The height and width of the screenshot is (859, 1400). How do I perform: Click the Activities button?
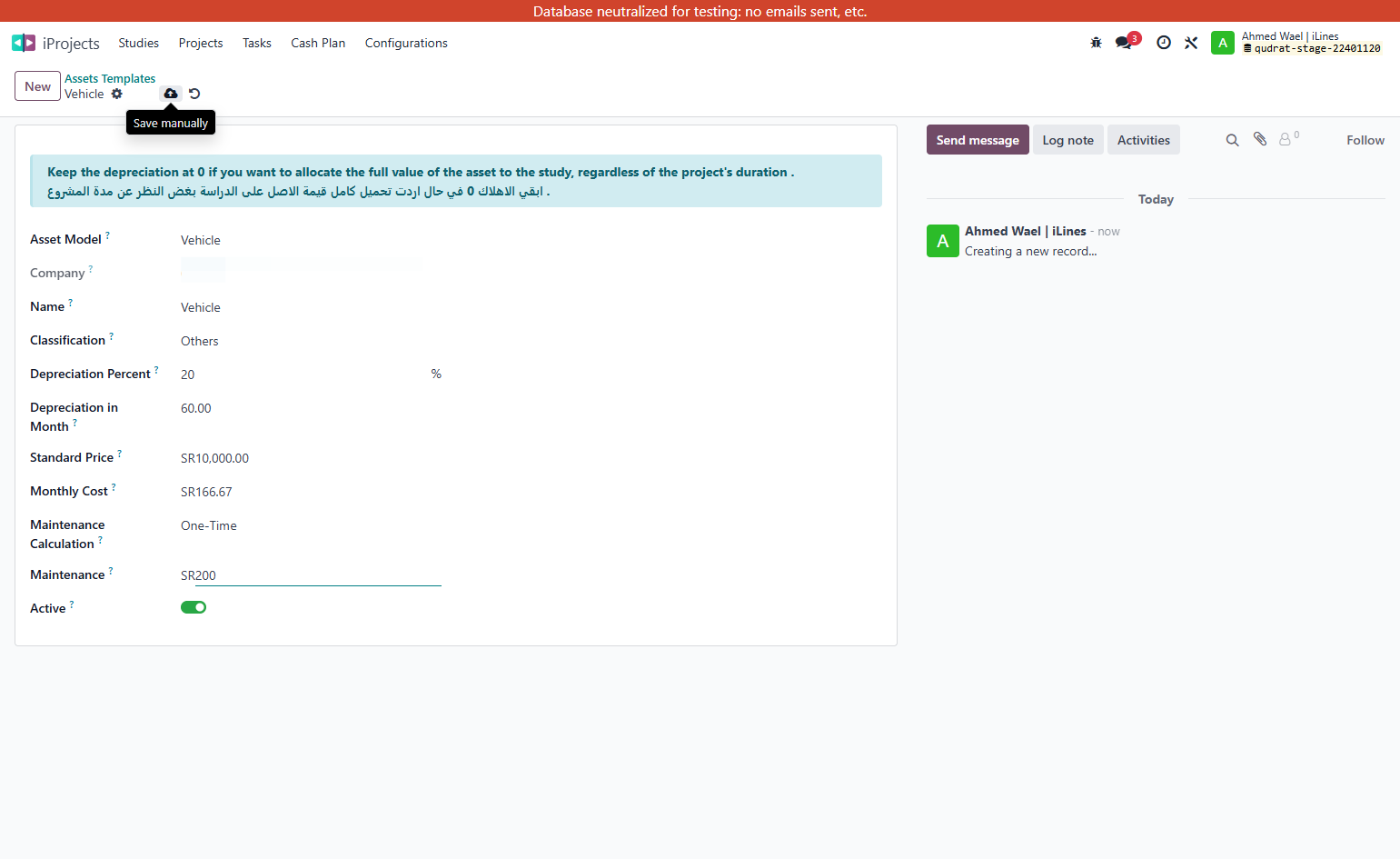point(1144,140)
